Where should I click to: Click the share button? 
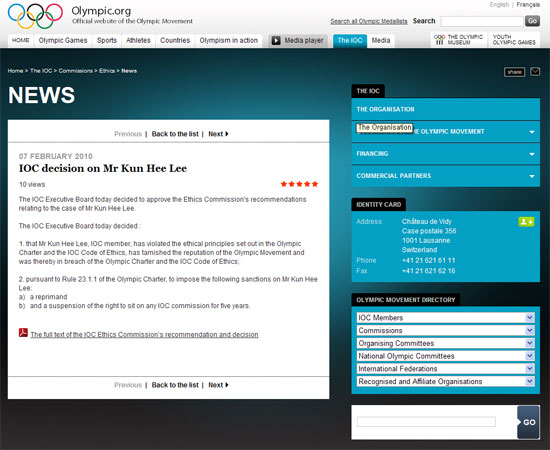click(514, 72)
